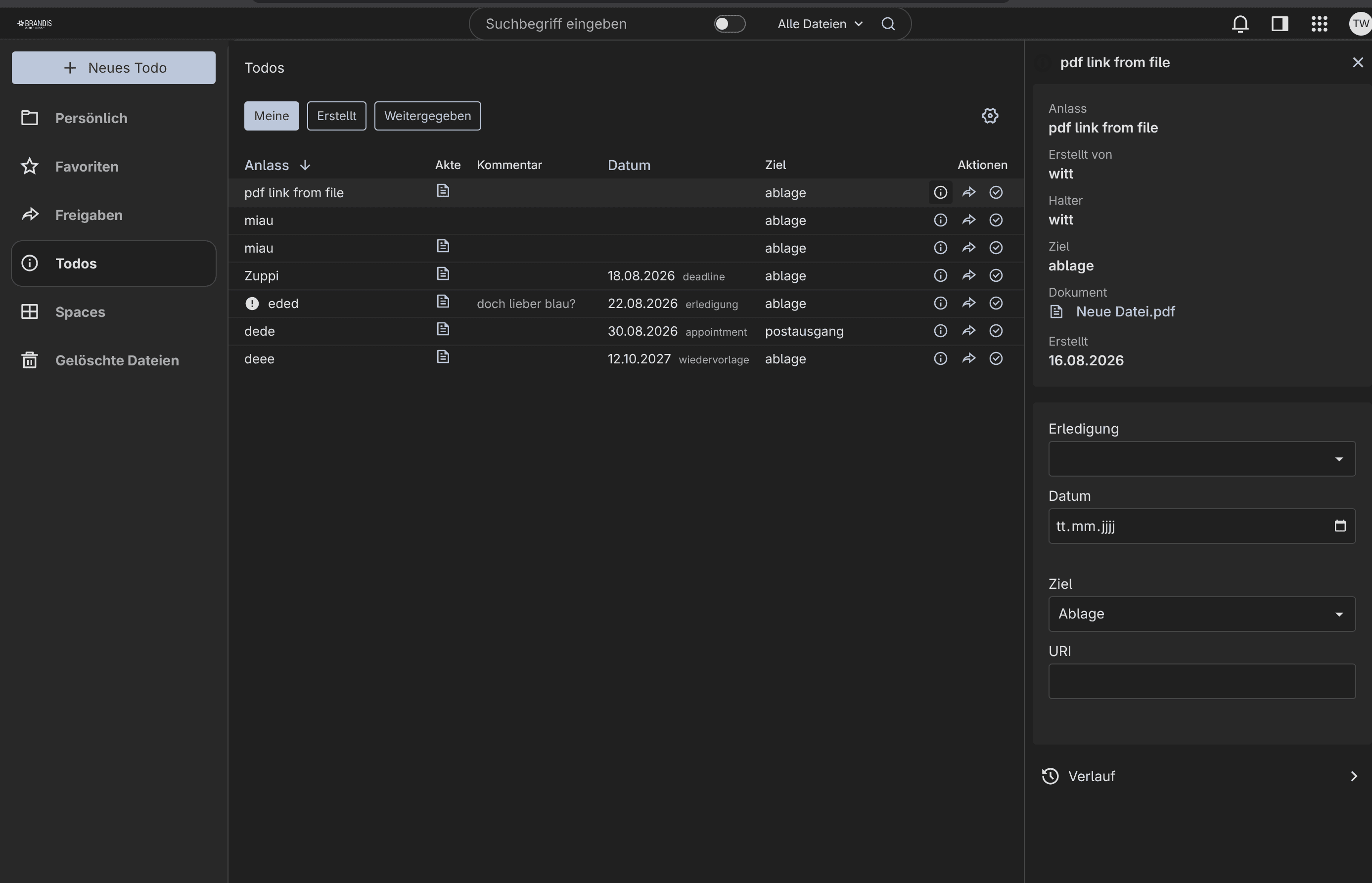Click the priority warning icon beside eded
1372x883 pixels.
coord(252,304)
